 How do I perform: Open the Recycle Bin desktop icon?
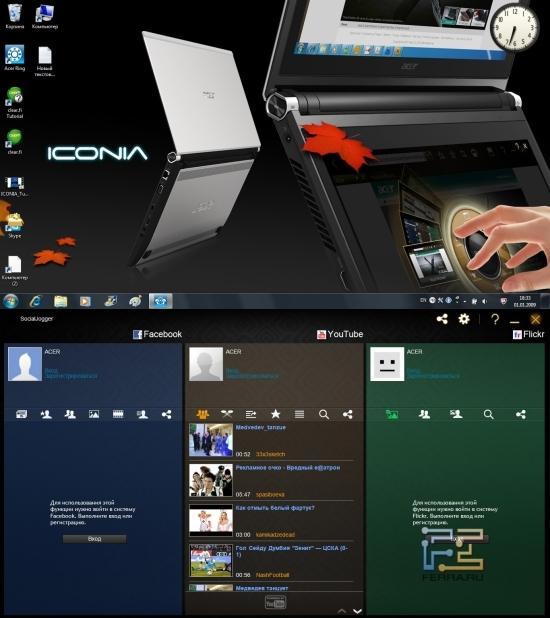15,16
